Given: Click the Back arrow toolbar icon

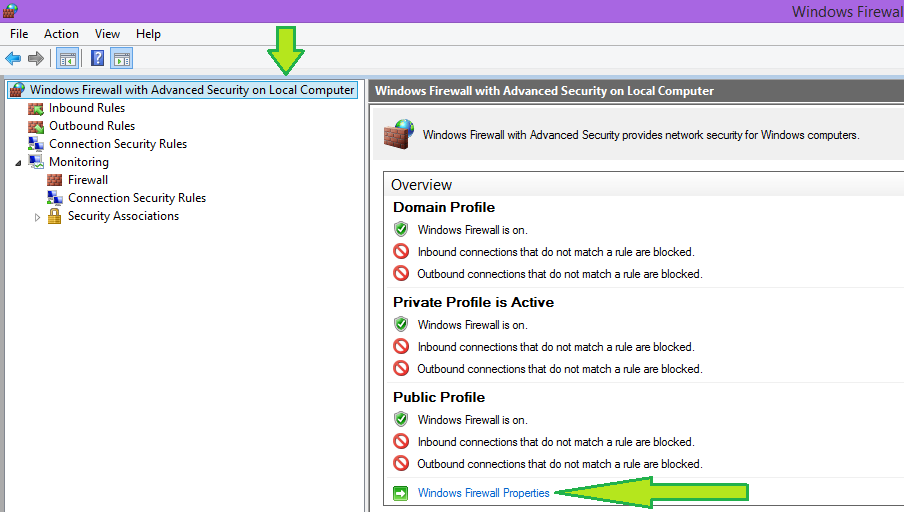Looking at the screenshot, I should click(13, 58).
